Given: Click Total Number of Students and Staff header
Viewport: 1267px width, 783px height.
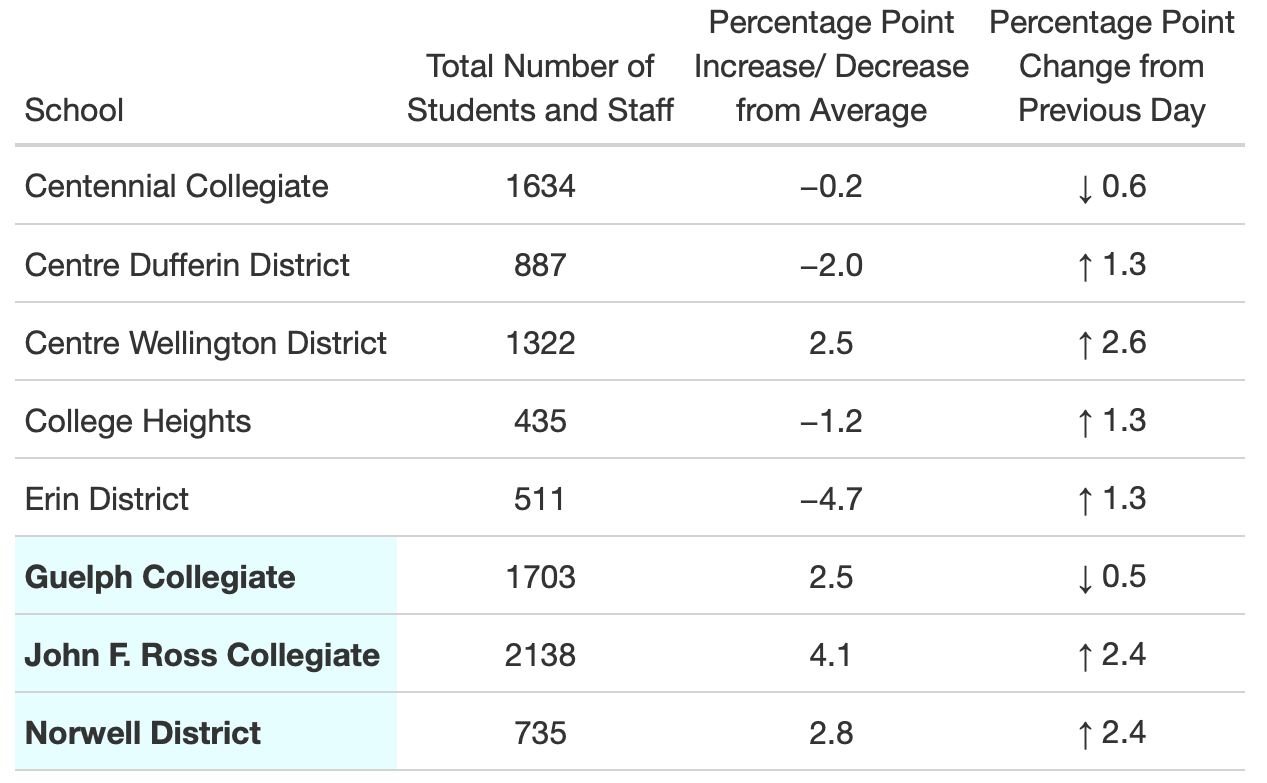Looking at the screenshot, I should [540, 88].
